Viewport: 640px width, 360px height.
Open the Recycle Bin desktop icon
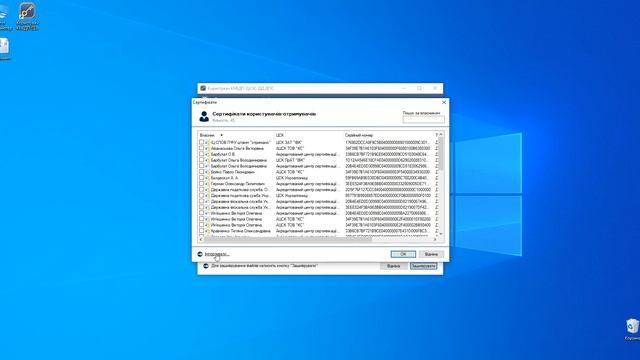(x=632, y=329)
